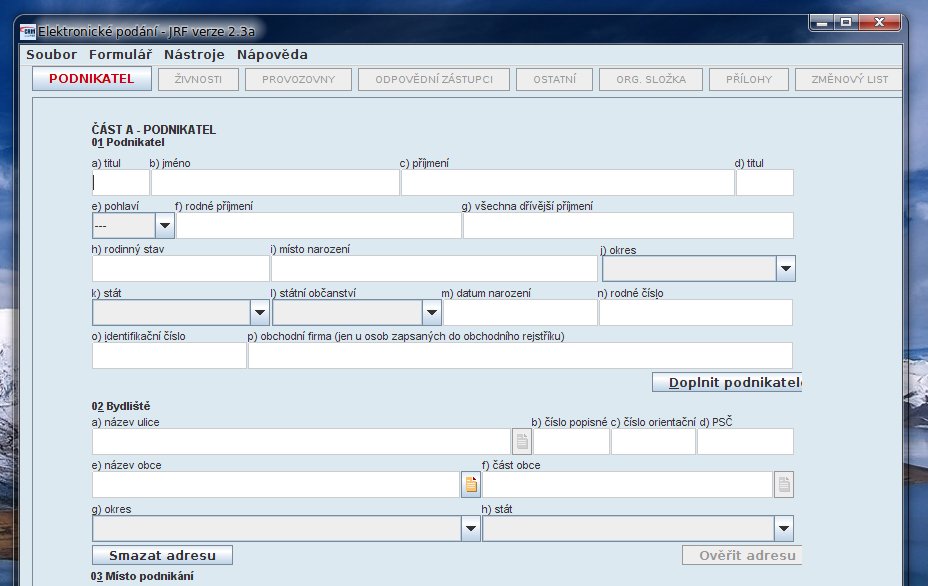Open the Nástroje menu
The image size is (928, 586).
[195, 55]
